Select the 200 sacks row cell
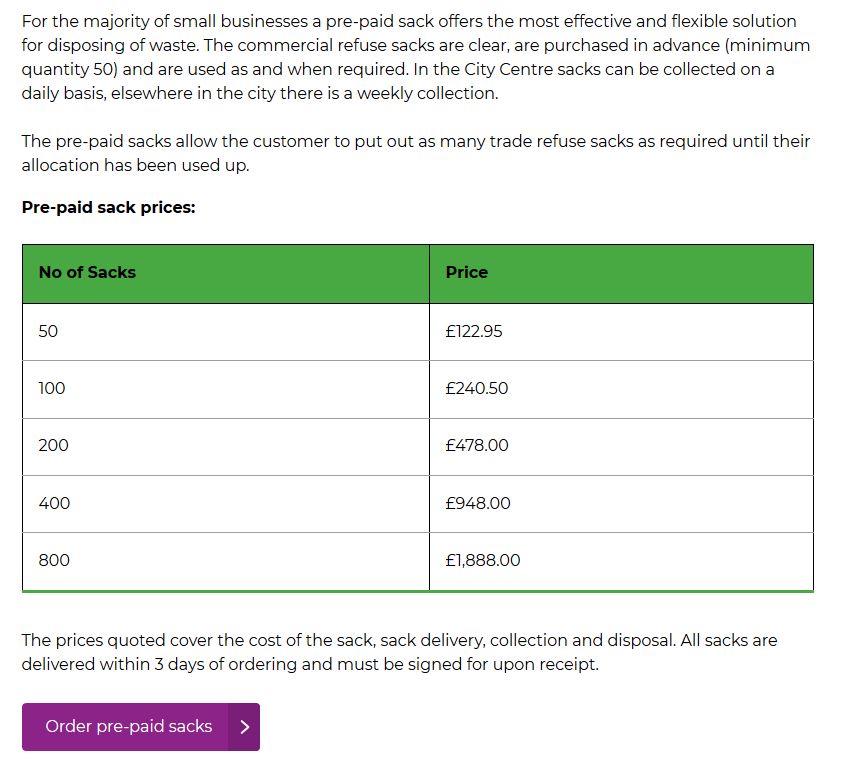842x767 pixels. pyautogui.click(x=226, y=447)
